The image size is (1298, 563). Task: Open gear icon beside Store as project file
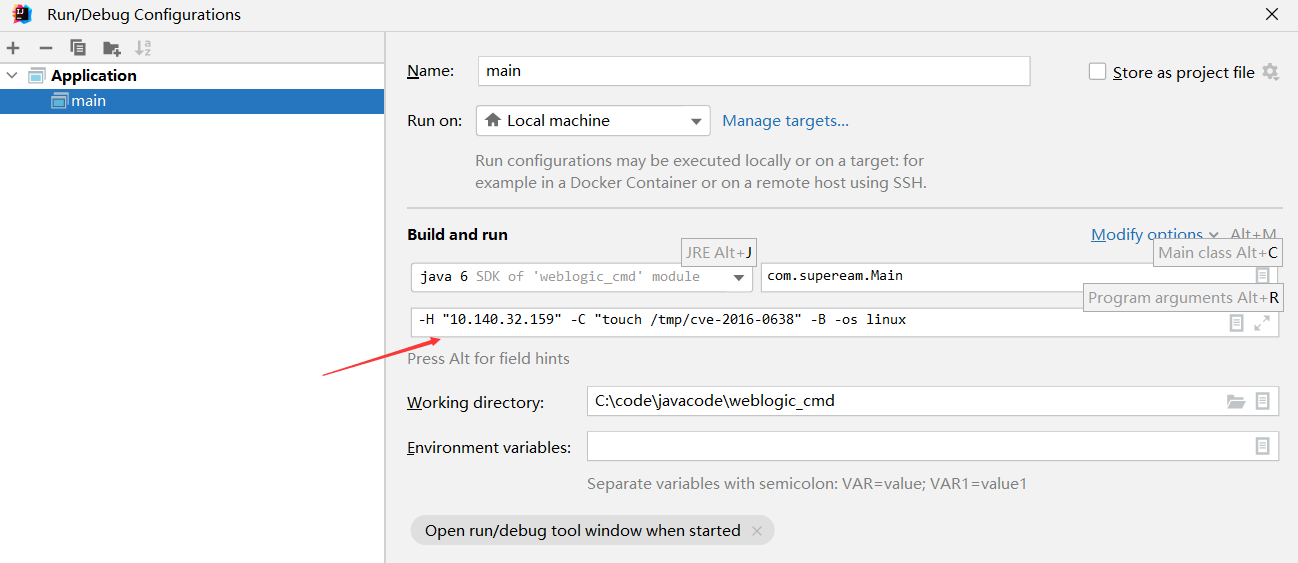(x=1270, y=72)
